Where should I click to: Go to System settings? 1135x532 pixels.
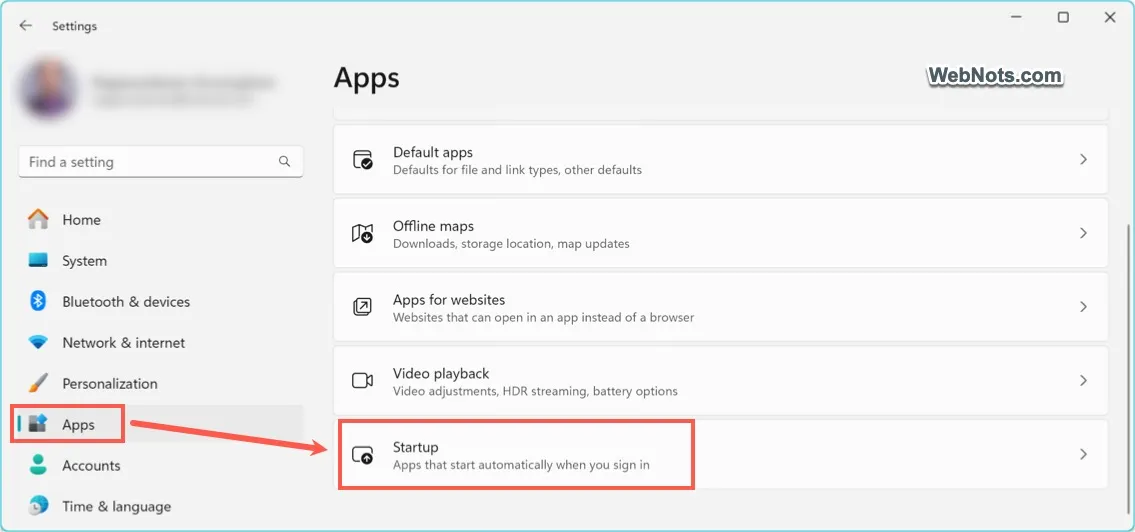coord(161,261)
